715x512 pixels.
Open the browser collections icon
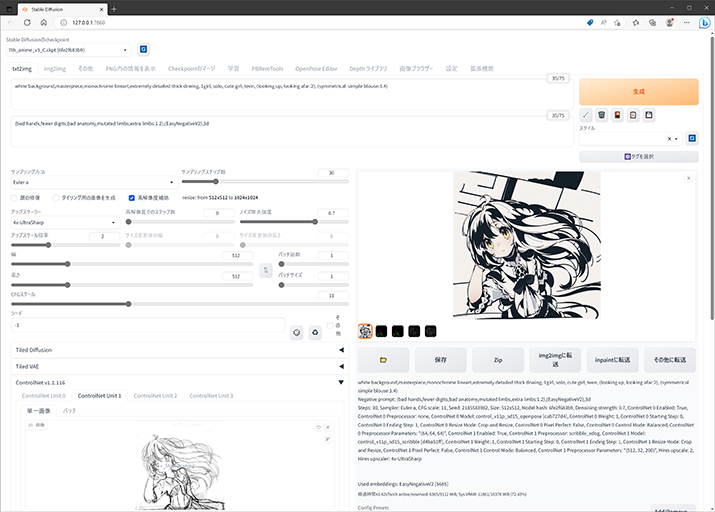coord(653,22)
